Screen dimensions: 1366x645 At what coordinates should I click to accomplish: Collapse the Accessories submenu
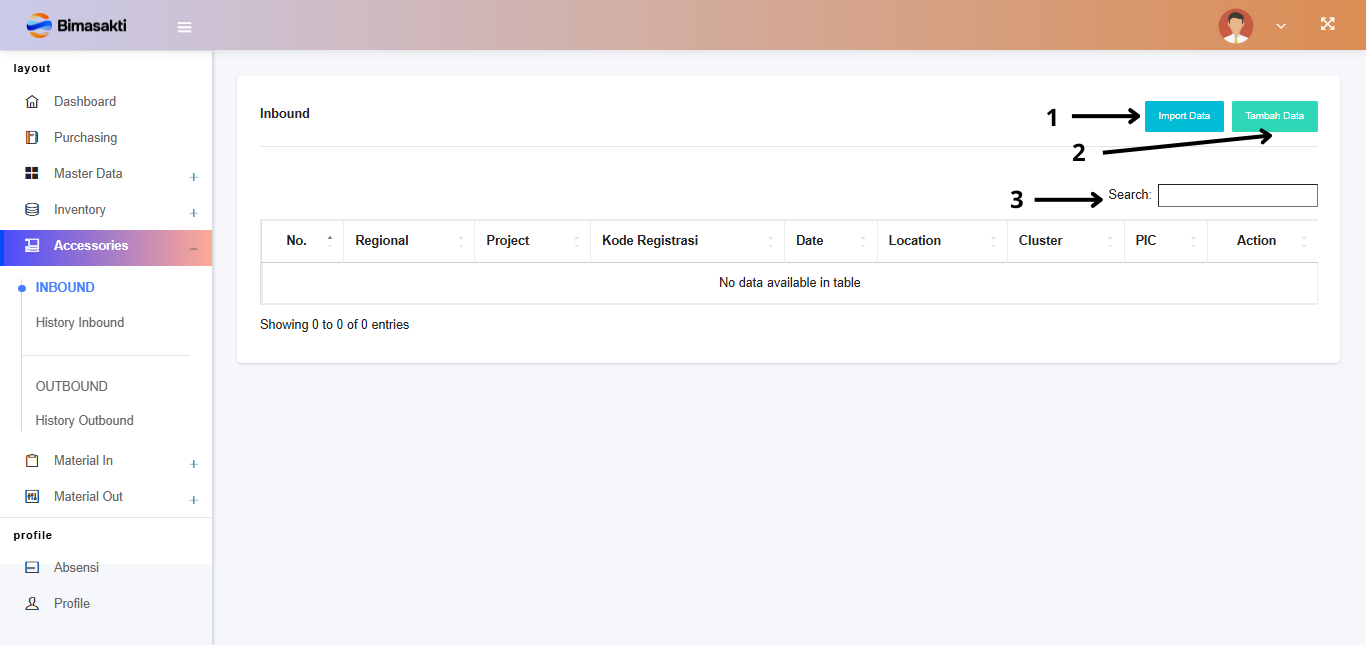tap(193, 248)
